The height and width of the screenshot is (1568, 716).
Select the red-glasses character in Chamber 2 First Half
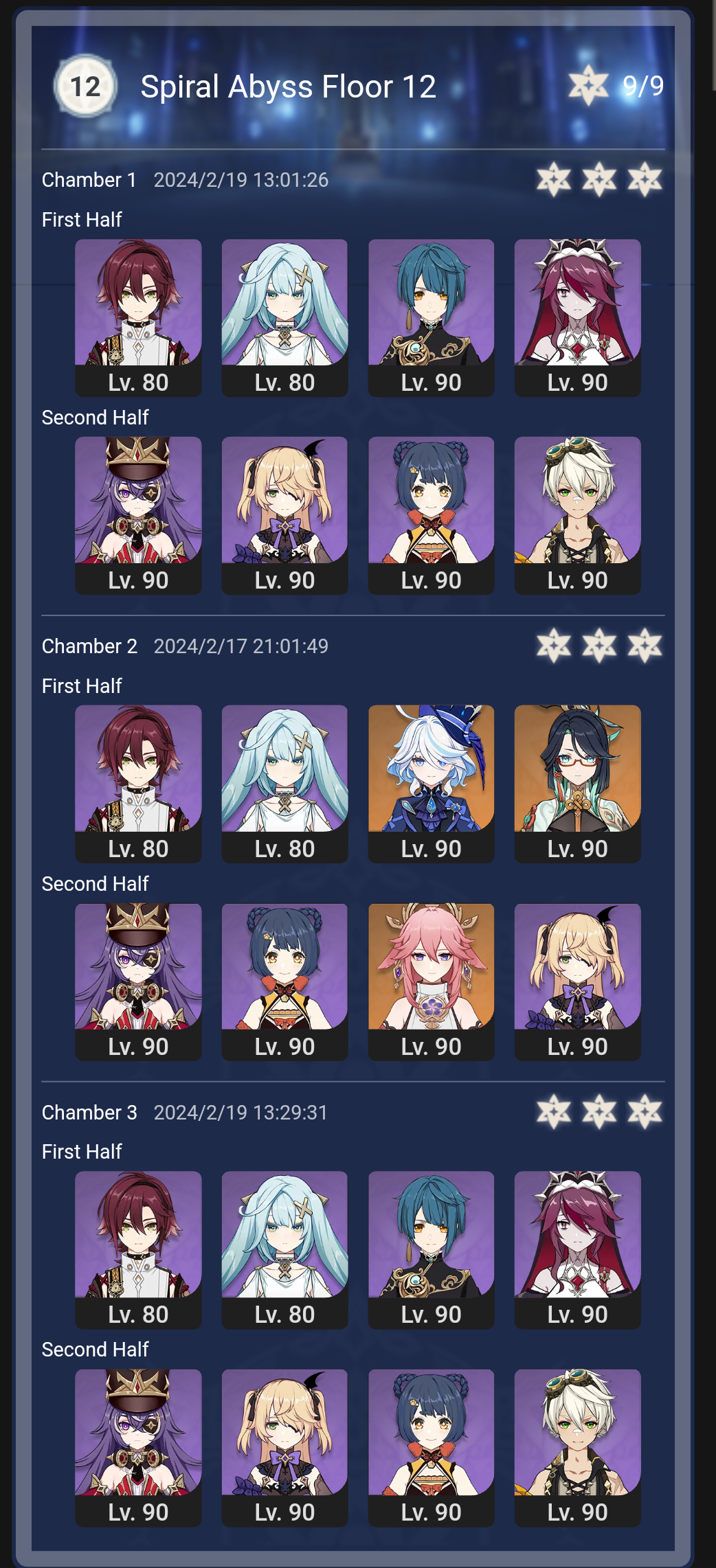577,784
